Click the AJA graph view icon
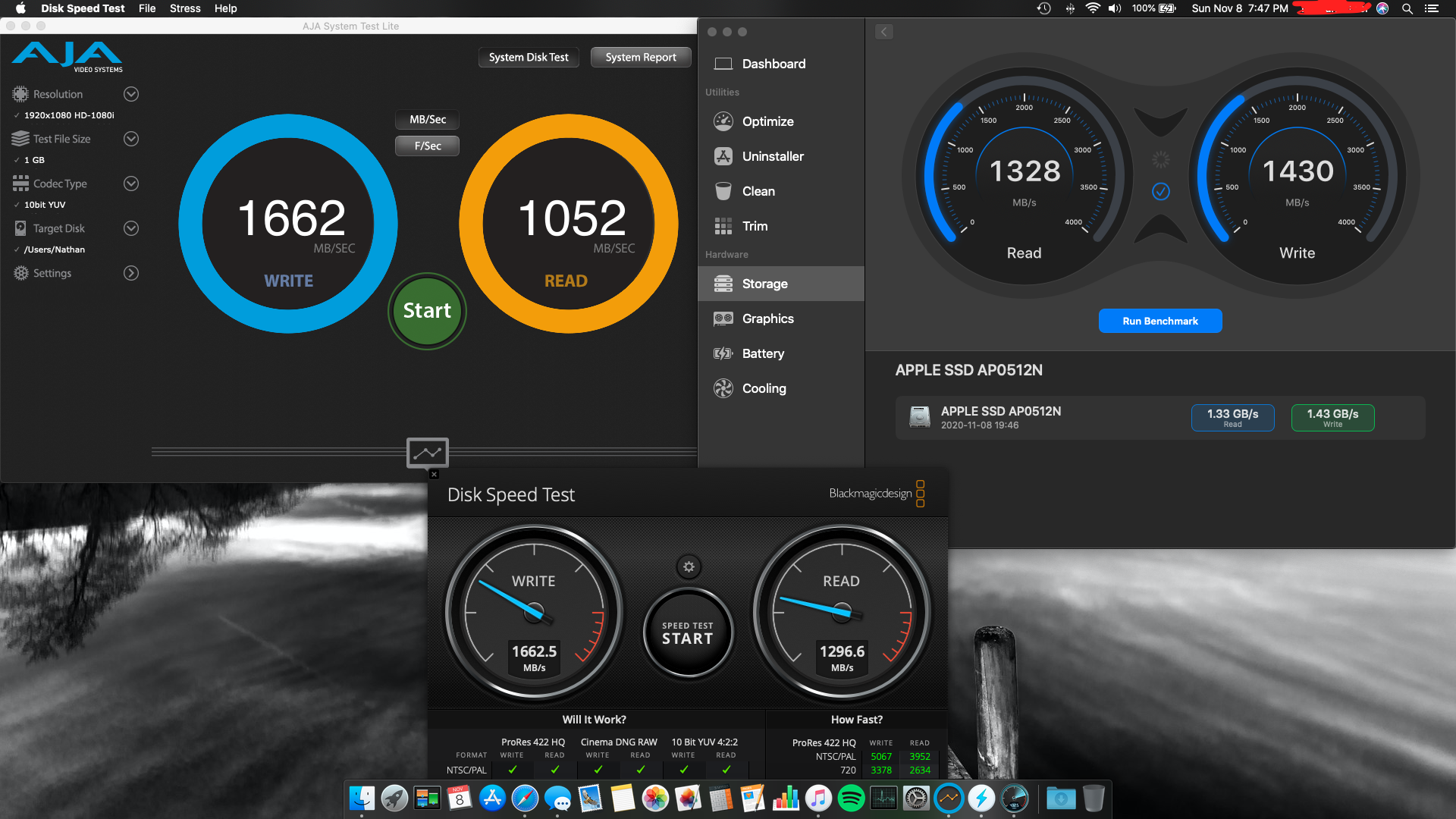Viewport: 1456px width, 819px height. [428, 453]
